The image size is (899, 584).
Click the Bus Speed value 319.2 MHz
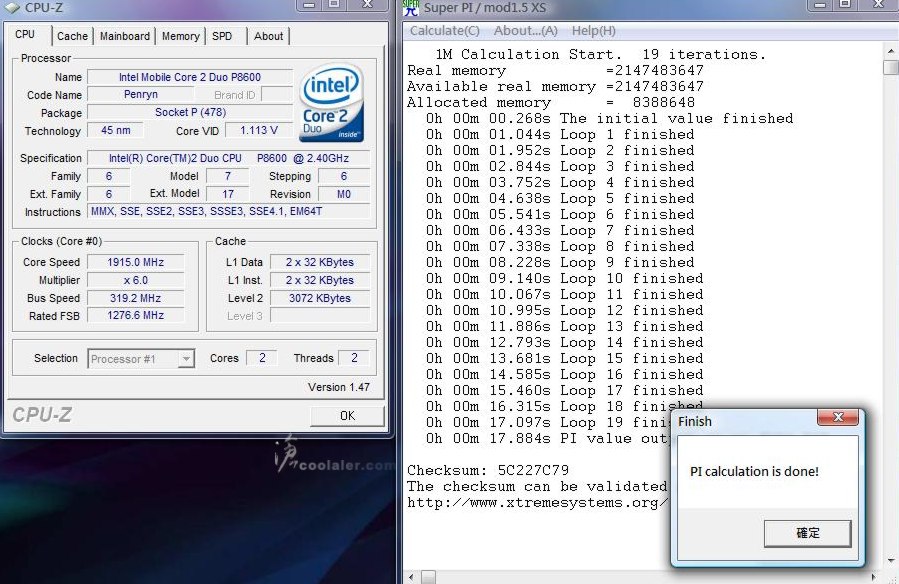[135, 298]
